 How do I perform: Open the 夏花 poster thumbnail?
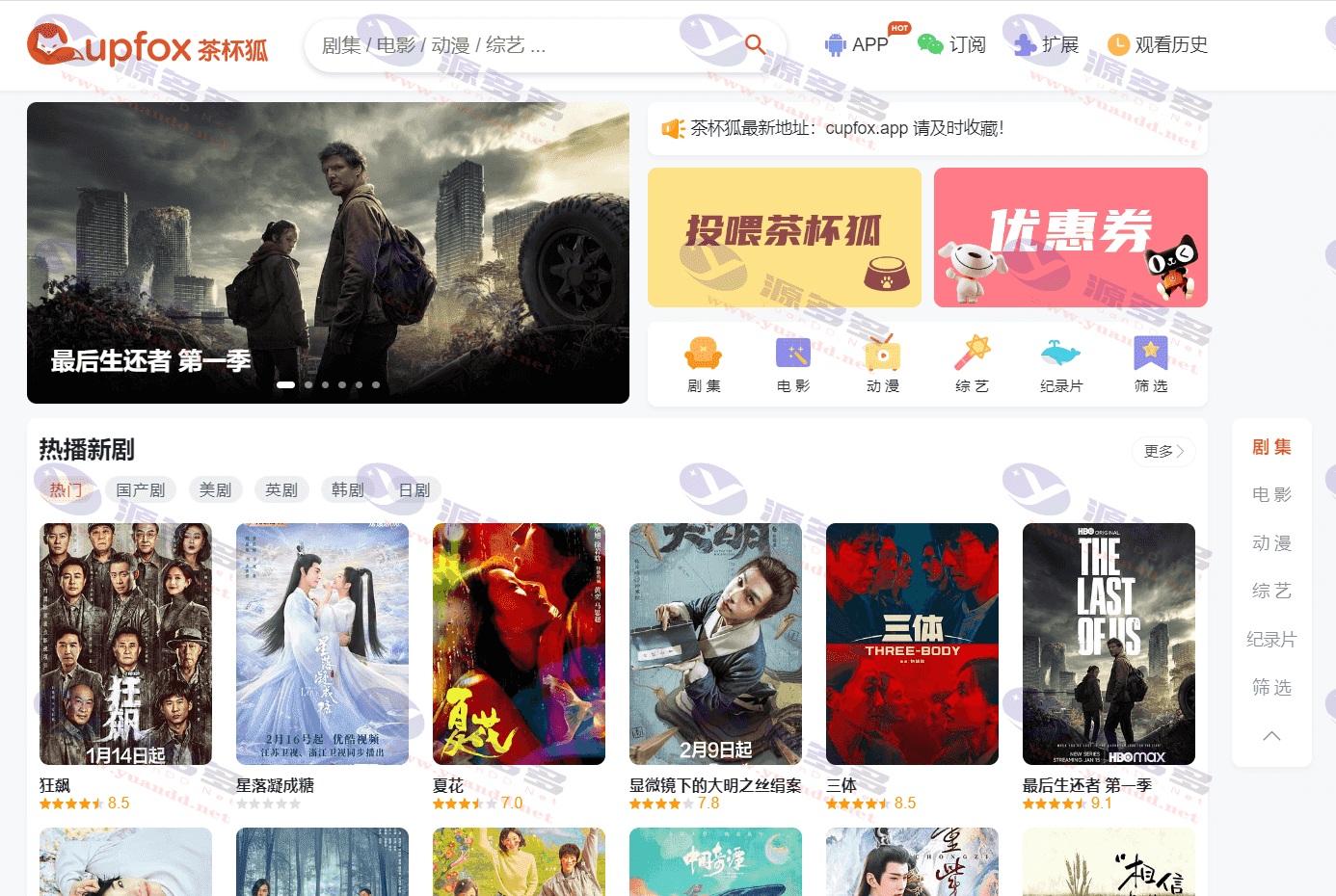[519, 644]
